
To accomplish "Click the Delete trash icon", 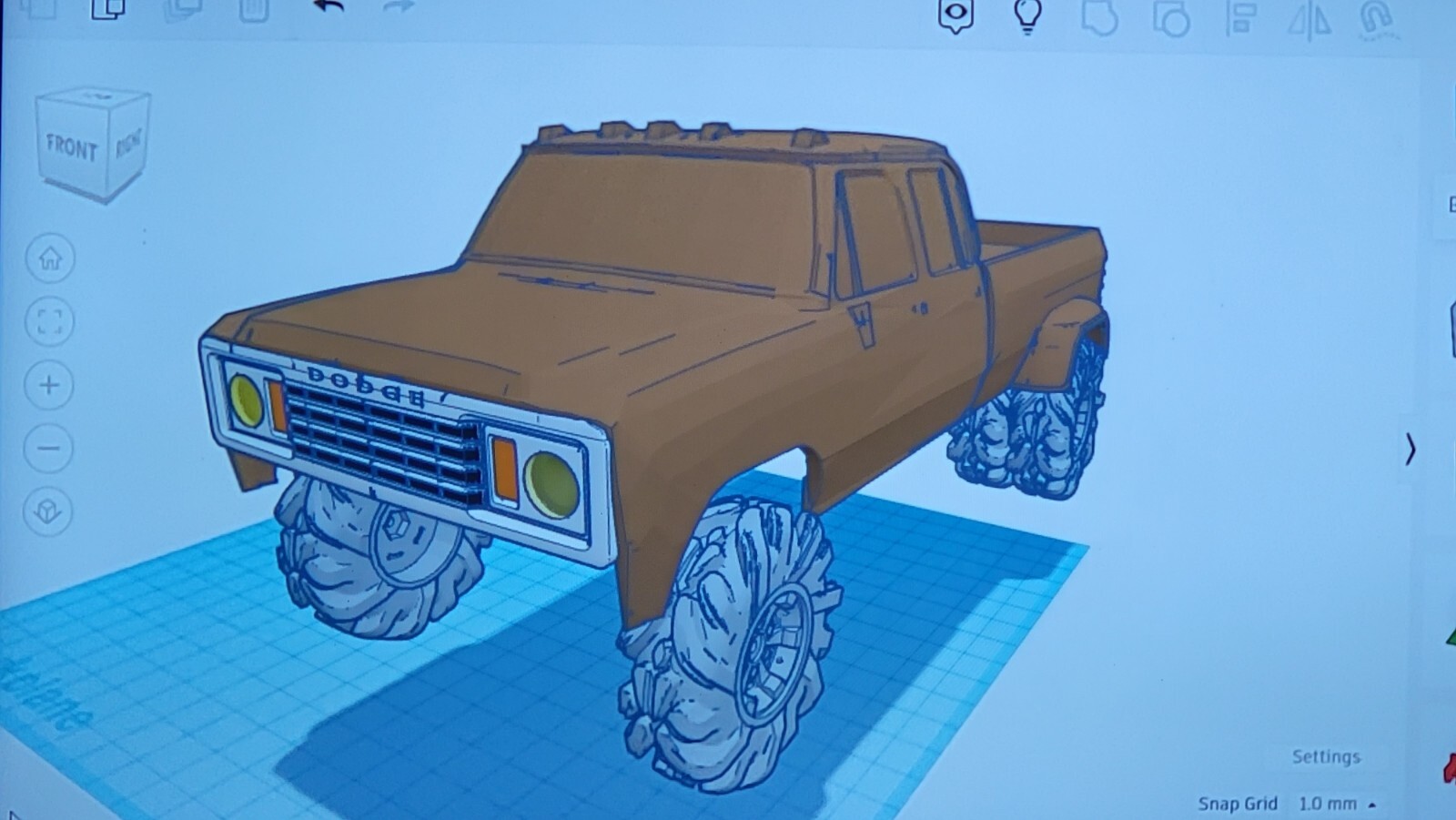I will (x=253, y=9).
